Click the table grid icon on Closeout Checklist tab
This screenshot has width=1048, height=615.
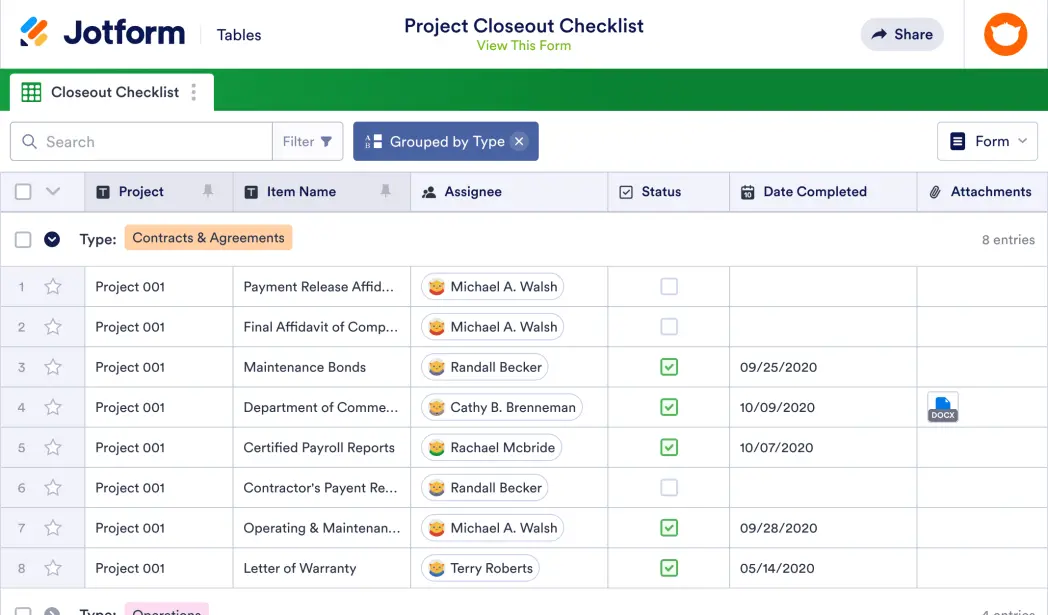click(x=30, y=91)
